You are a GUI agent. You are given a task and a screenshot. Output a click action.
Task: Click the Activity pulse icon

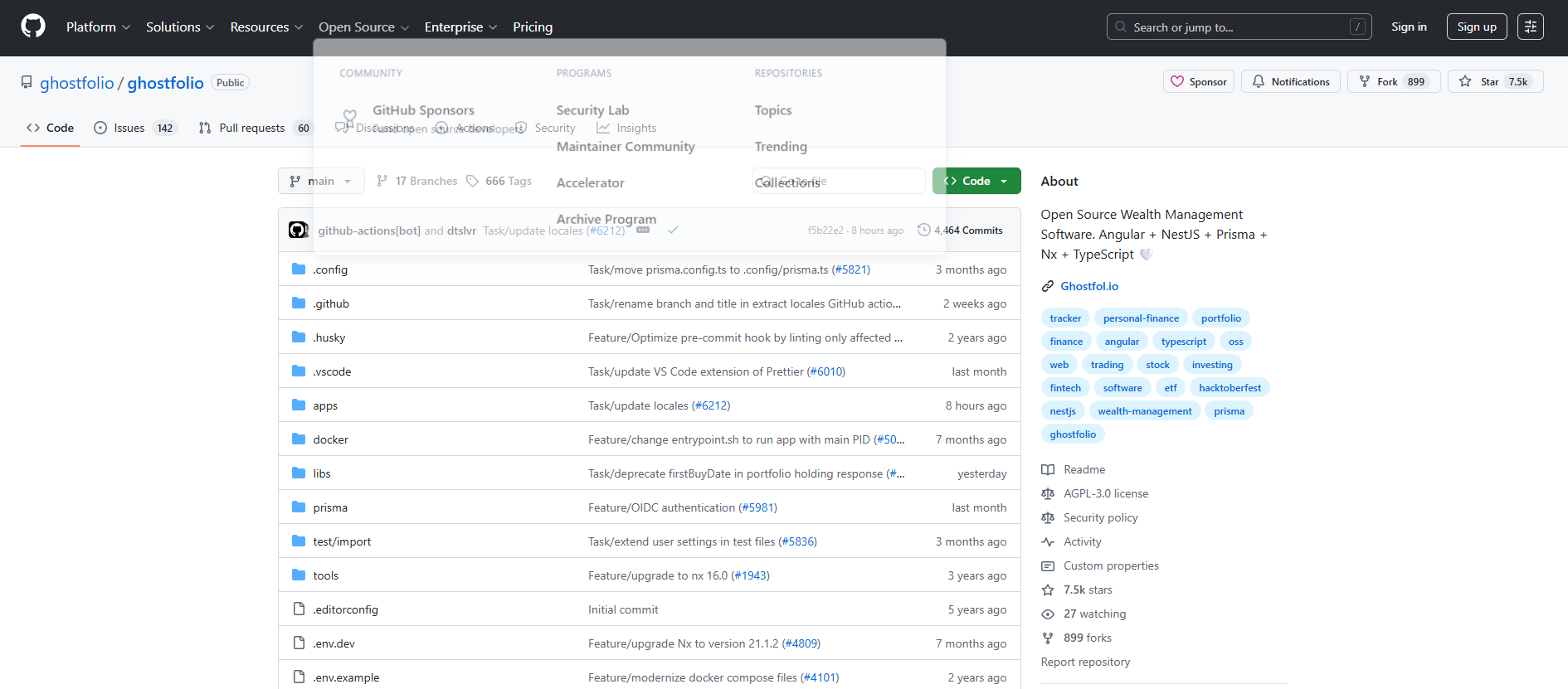(x=1048, y=541)
